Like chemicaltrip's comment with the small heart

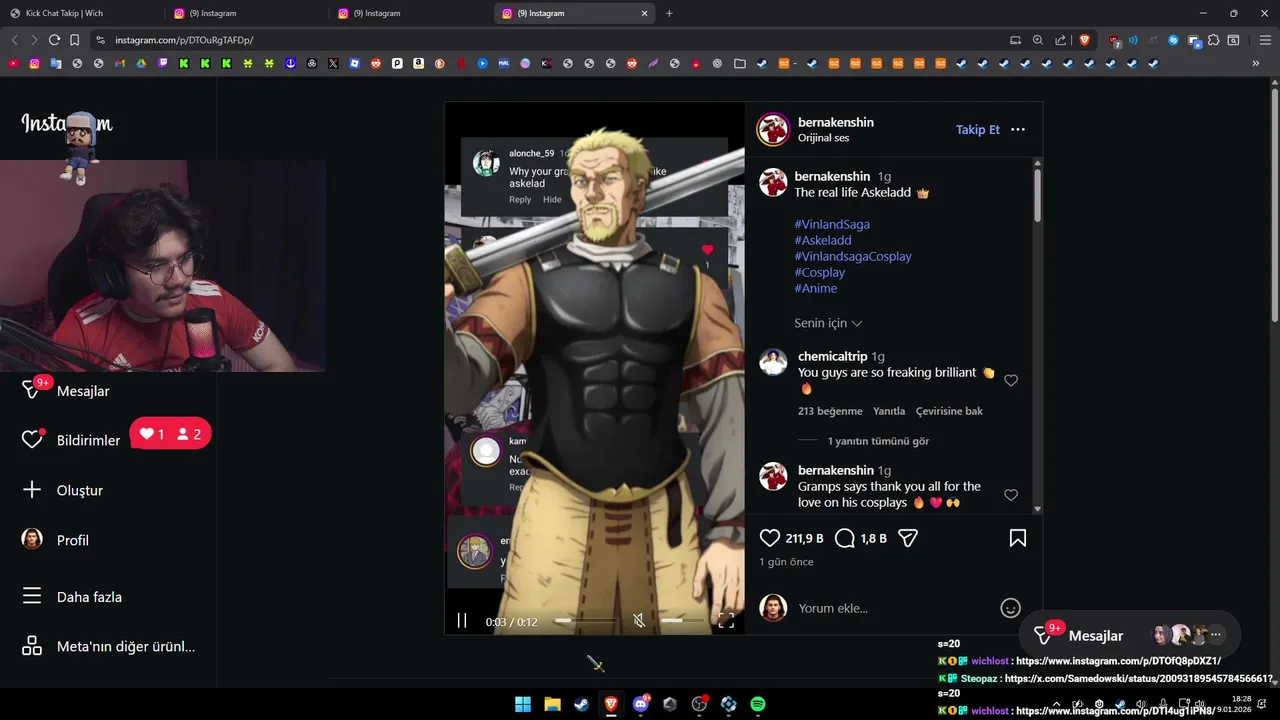pyautogui.click(x=1011, y=381)
